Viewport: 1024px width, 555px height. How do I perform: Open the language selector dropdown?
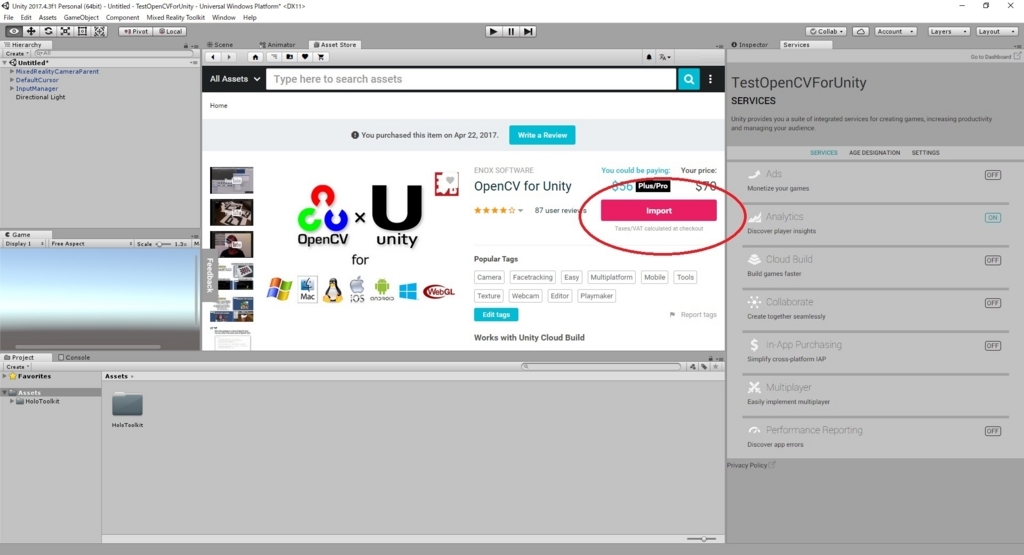tap(665, 57)
